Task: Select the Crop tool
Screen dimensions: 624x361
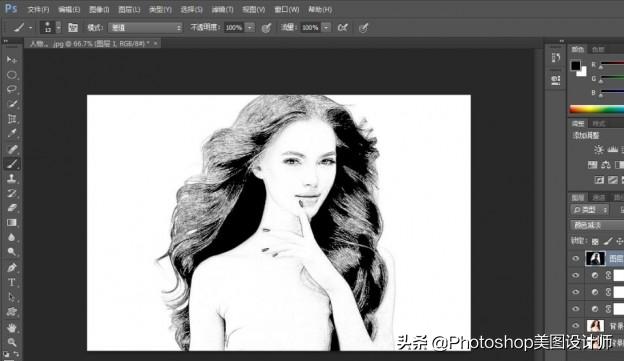Action: (x=12, y=119)
